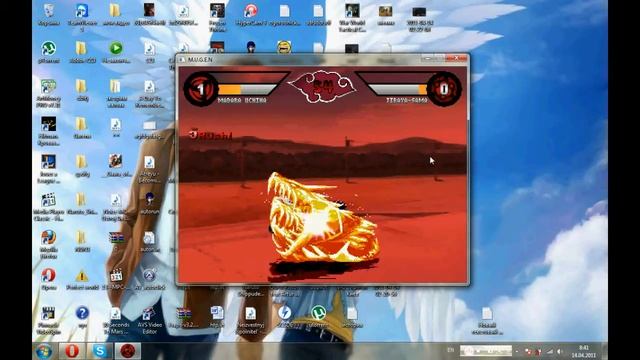Click player 2 health bar in M.U.G.E.N

pyautogui.click(x=398, y=89)
